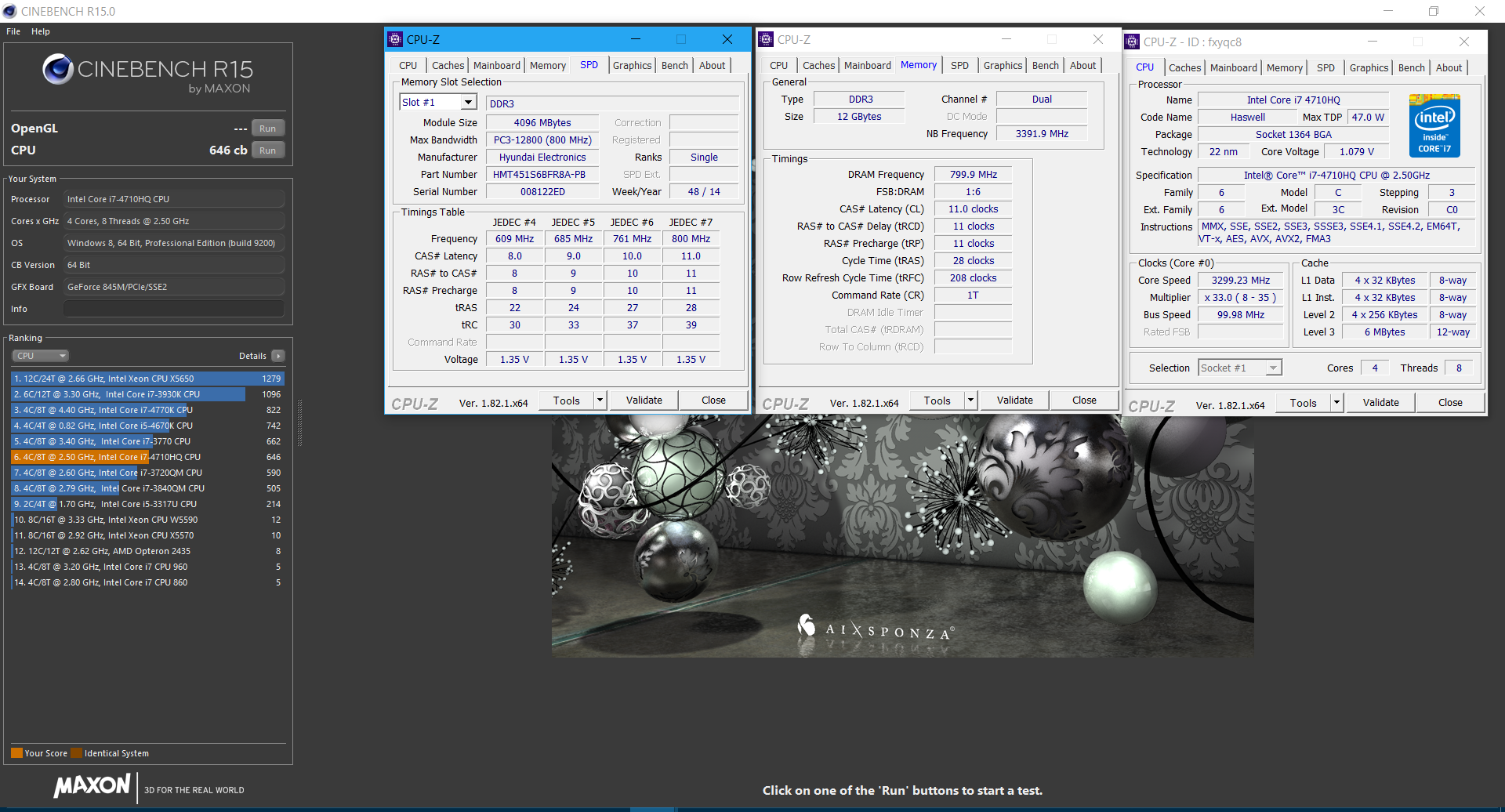1505x812 pixels.
Task: Click the Cinebench app icon in title bar
Action: [x=9, y=11]
